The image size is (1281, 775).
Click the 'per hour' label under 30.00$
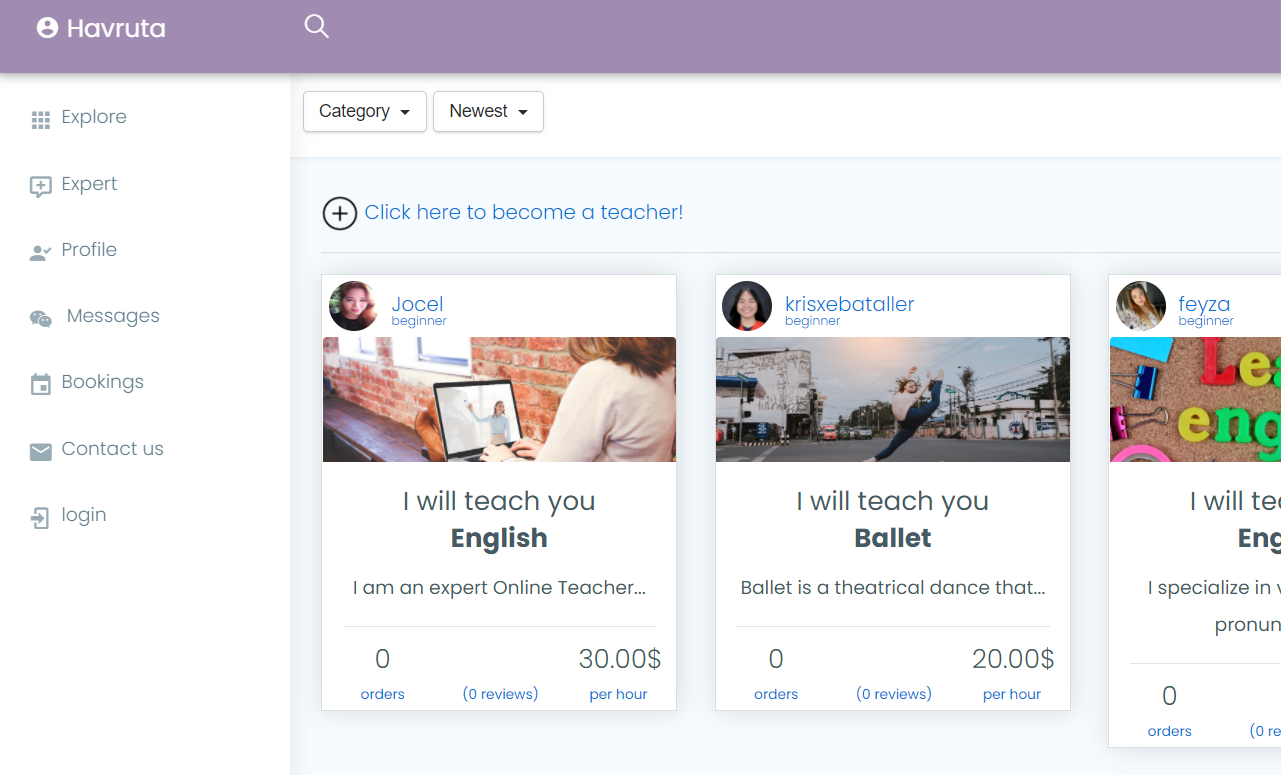coord(618,694)
